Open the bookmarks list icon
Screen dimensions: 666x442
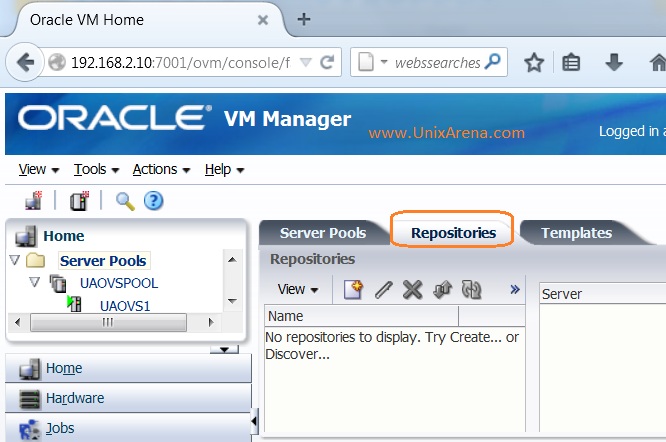tap(571, 63)
